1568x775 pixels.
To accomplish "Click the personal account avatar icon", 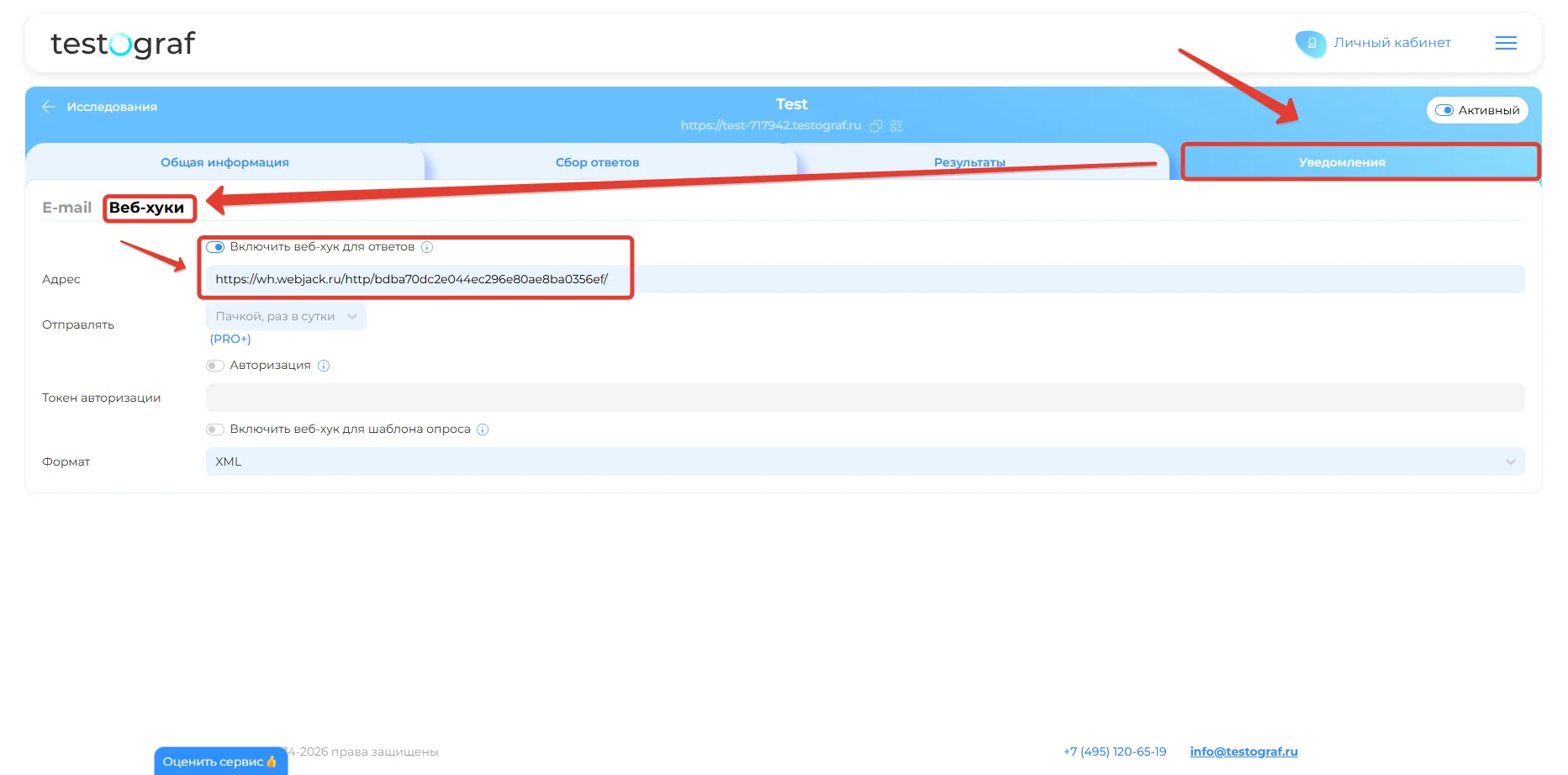I will click(x=1311, y=43).
